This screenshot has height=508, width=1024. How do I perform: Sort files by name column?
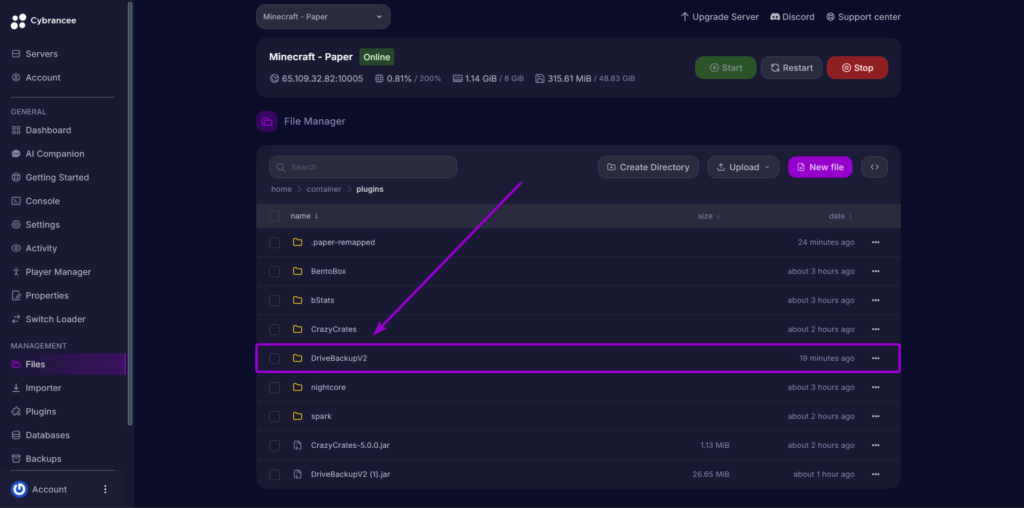click(304, 216)
